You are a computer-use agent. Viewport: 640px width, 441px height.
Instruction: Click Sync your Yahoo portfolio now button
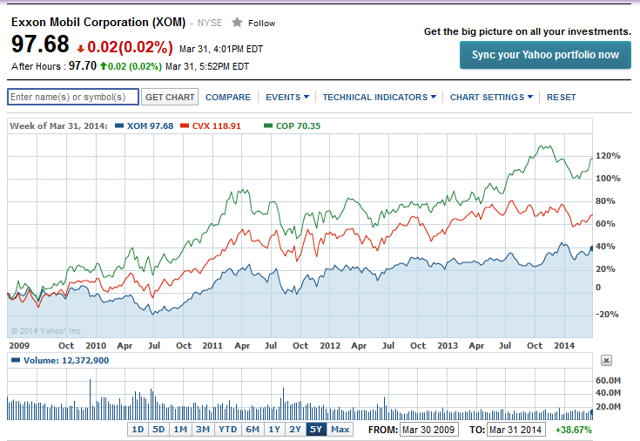click(545, 55)
